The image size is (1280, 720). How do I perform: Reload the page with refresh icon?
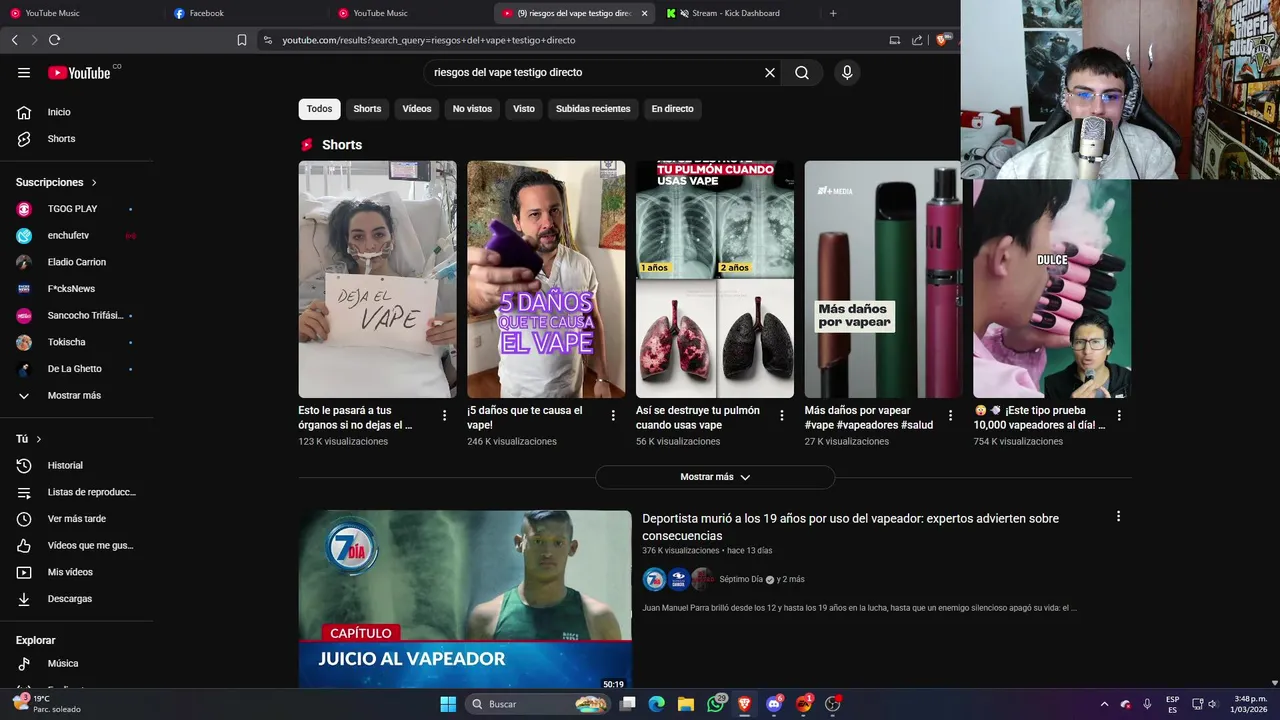point(54,40)
